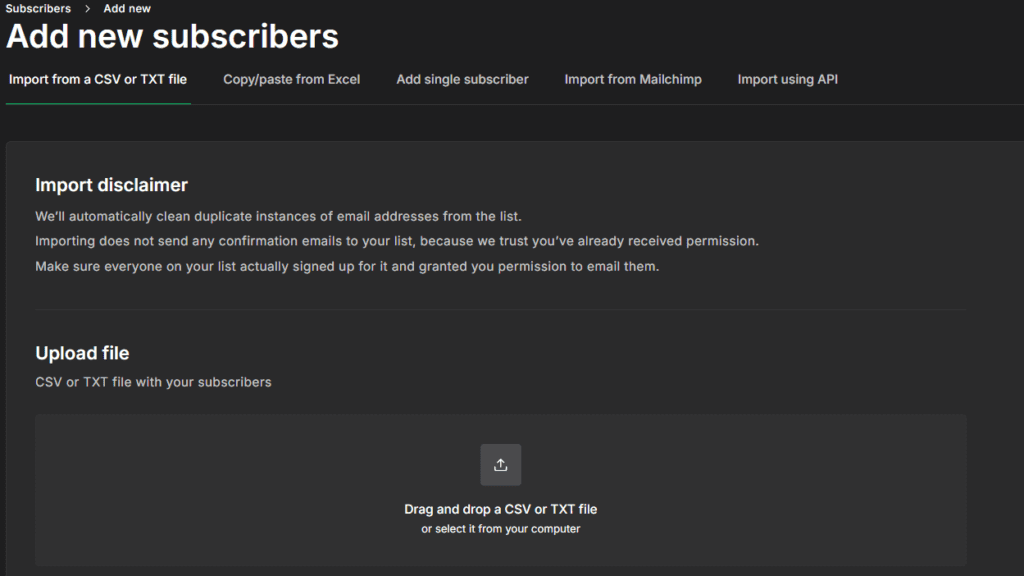Open the 'Add single subscriber' tab

(462, 79)
